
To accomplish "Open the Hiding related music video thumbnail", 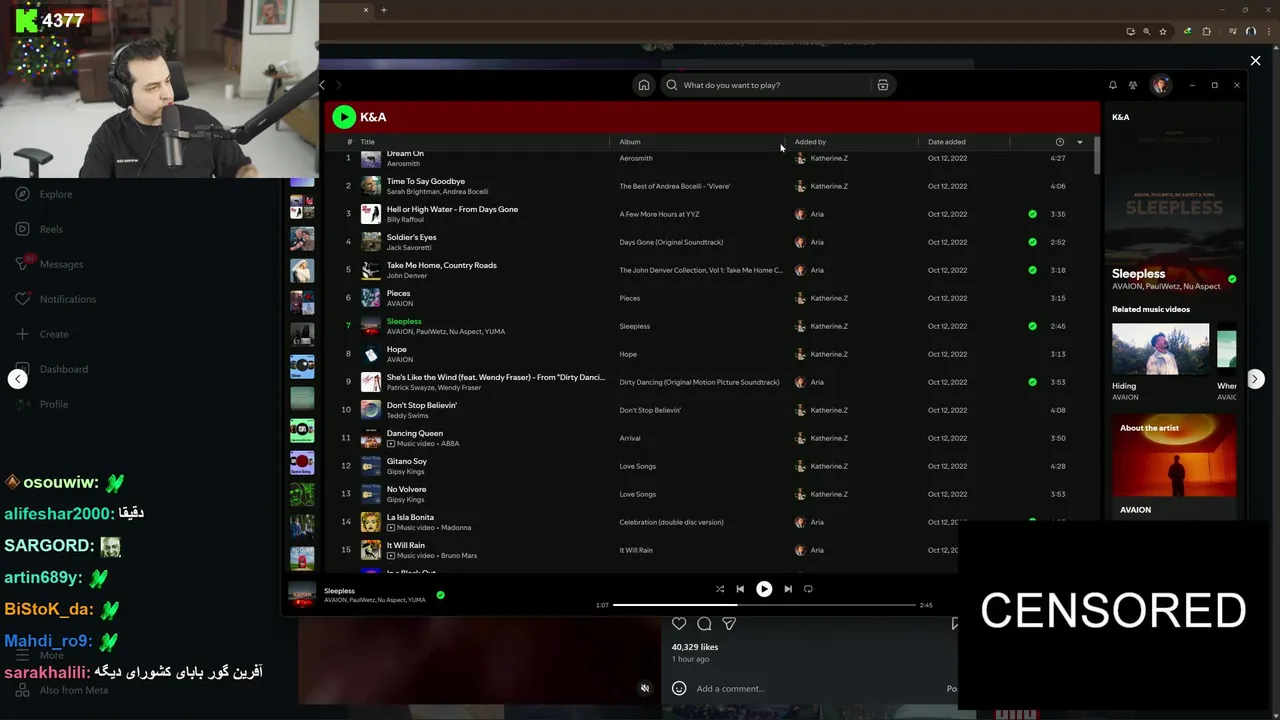I will tap(1160, 349).
